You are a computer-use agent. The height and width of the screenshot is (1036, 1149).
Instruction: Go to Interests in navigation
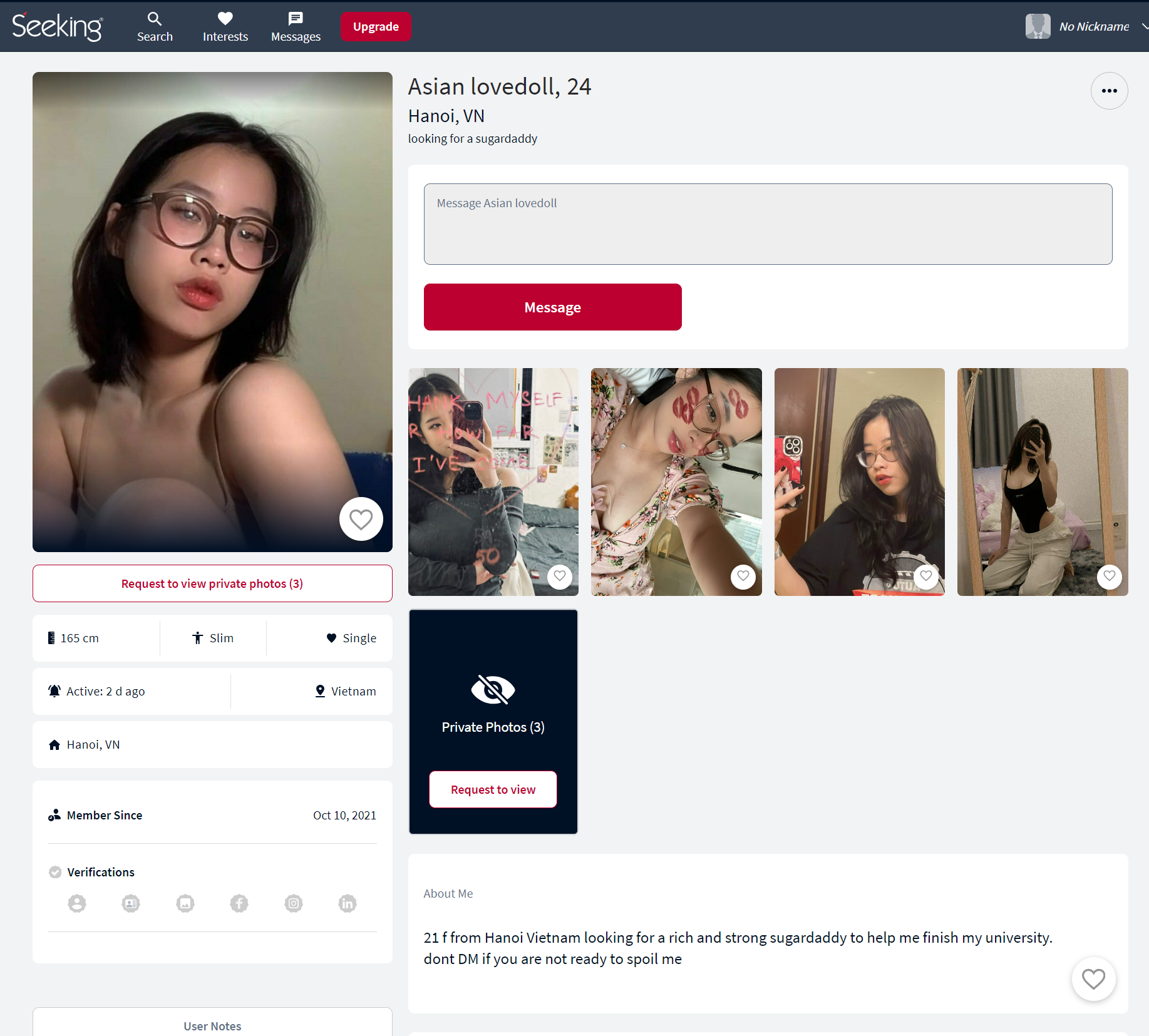[225, 27]
